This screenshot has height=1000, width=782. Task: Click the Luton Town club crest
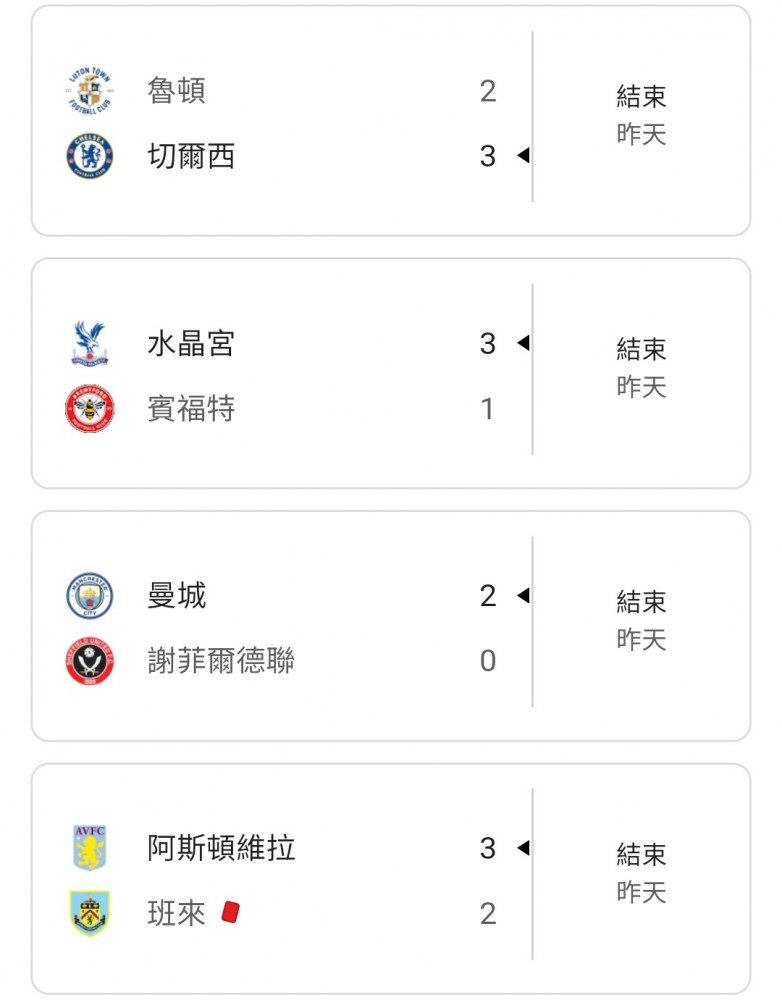click(x=89, y=91)
